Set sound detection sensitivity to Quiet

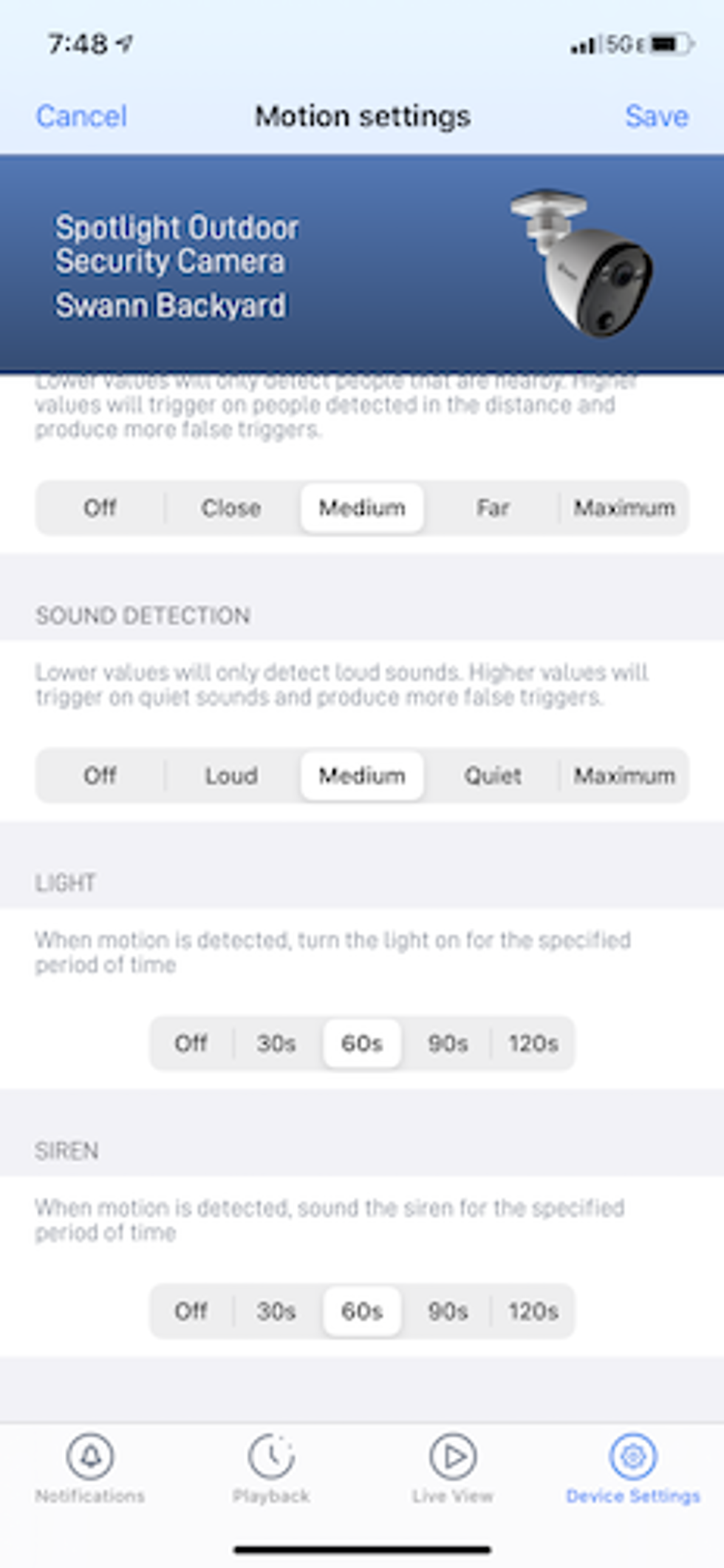[492, 775]
